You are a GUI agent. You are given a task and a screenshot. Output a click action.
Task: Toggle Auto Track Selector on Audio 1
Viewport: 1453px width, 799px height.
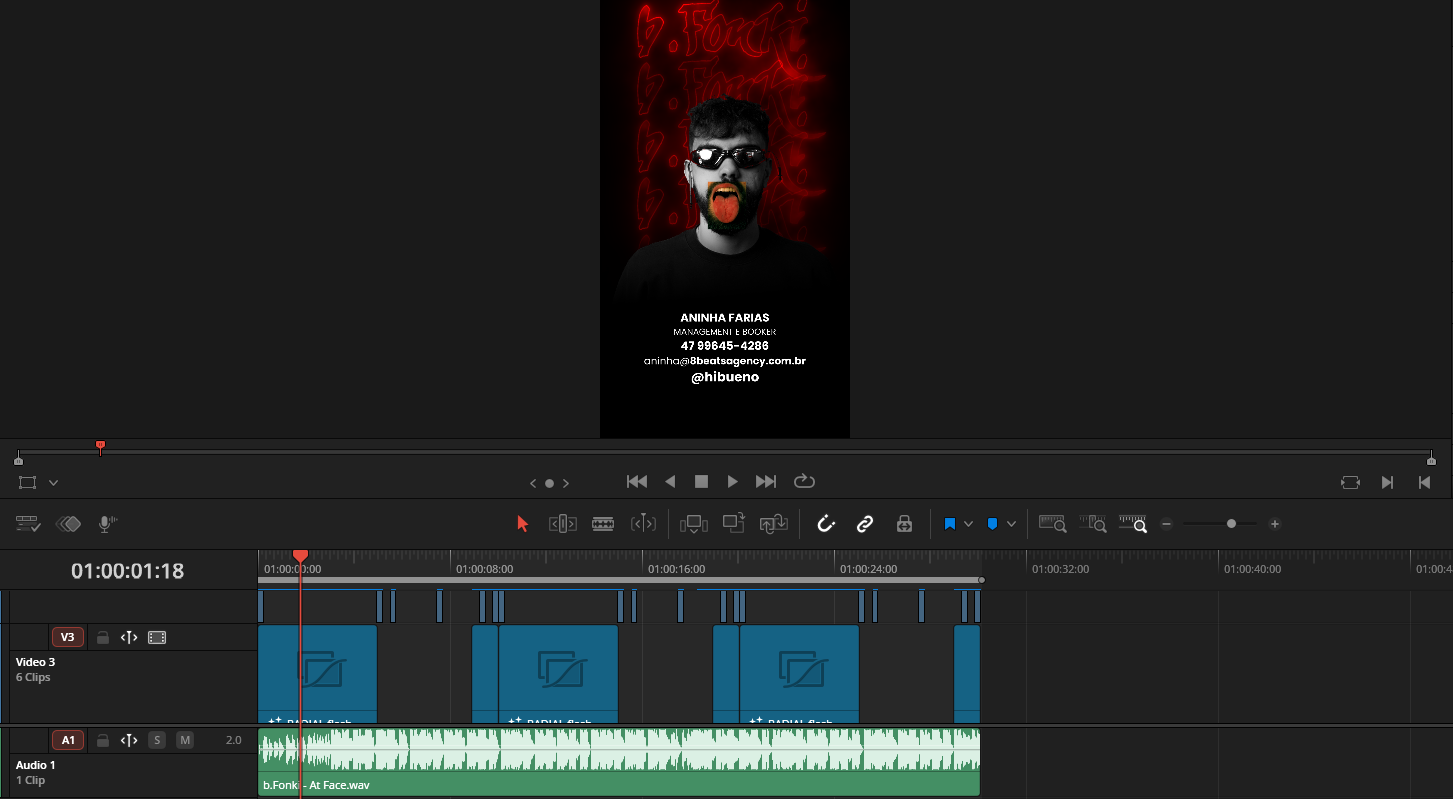pos(129,740)
